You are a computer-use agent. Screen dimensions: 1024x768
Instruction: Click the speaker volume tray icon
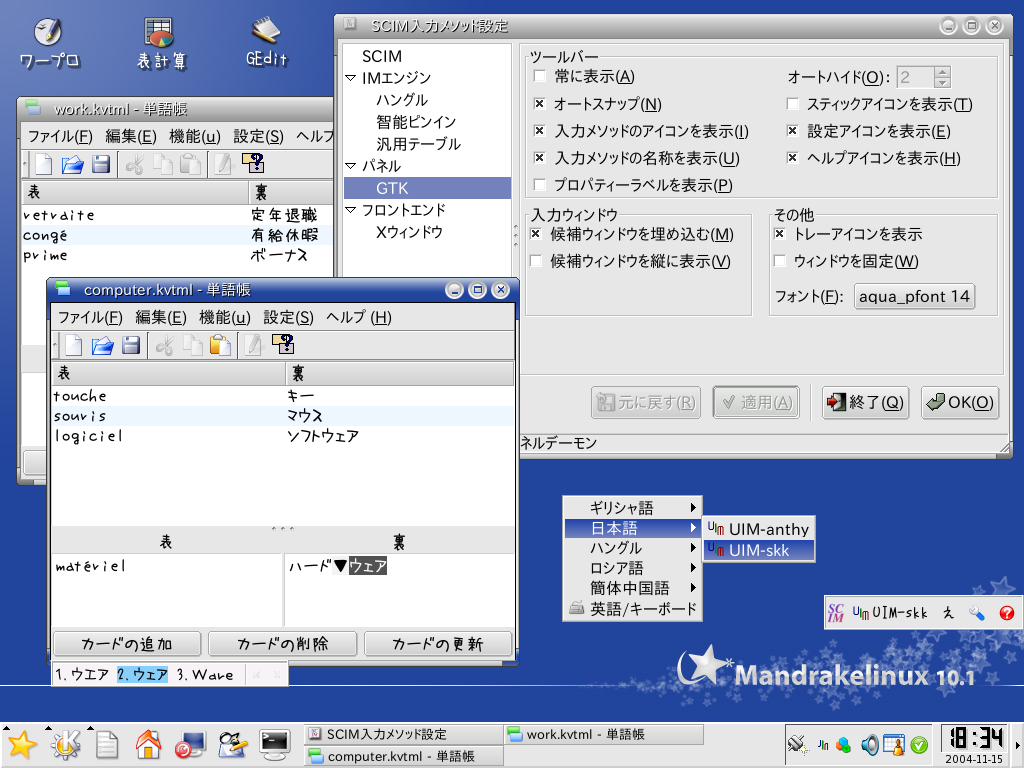pos(869,744)
